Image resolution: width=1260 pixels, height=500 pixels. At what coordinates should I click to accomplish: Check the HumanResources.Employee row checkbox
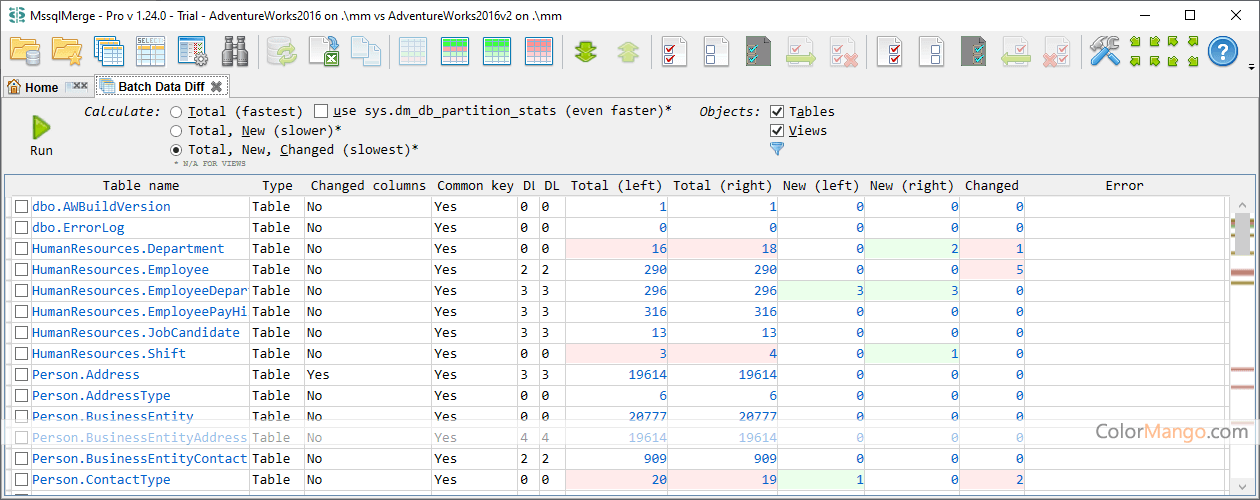coord(21,270)
